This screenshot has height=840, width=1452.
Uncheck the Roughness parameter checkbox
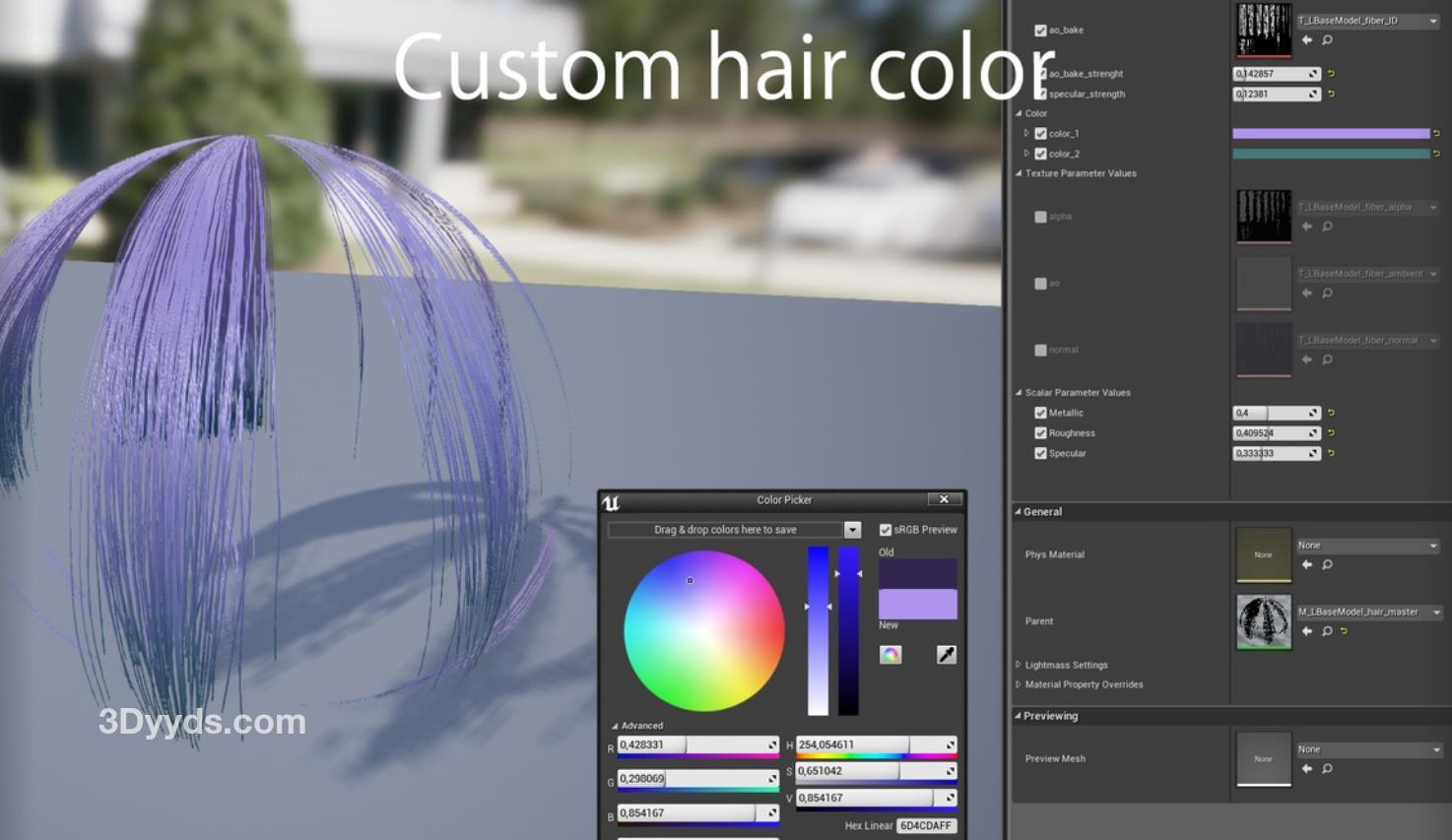pyautogui.click(x=1040, y=433)
